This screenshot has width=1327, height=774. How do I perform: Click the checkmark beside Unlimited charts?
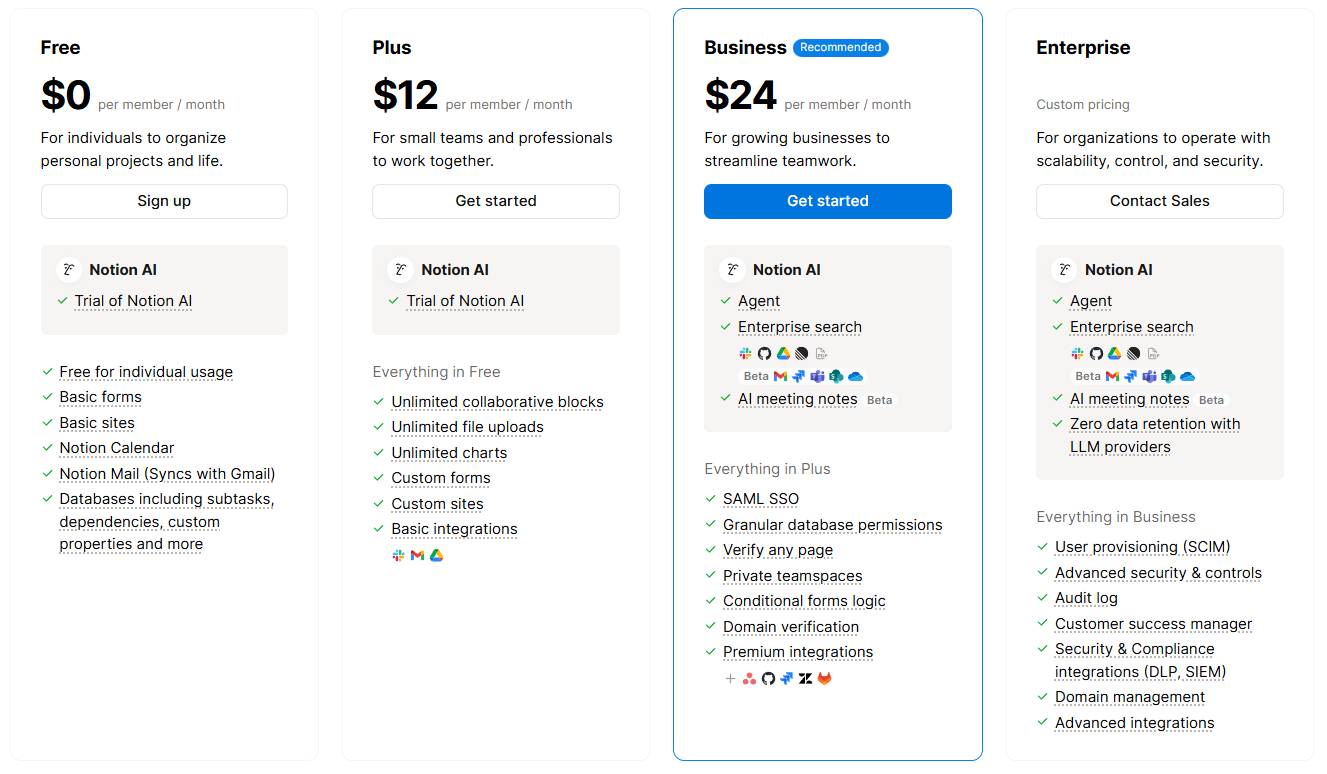(378, 453)
